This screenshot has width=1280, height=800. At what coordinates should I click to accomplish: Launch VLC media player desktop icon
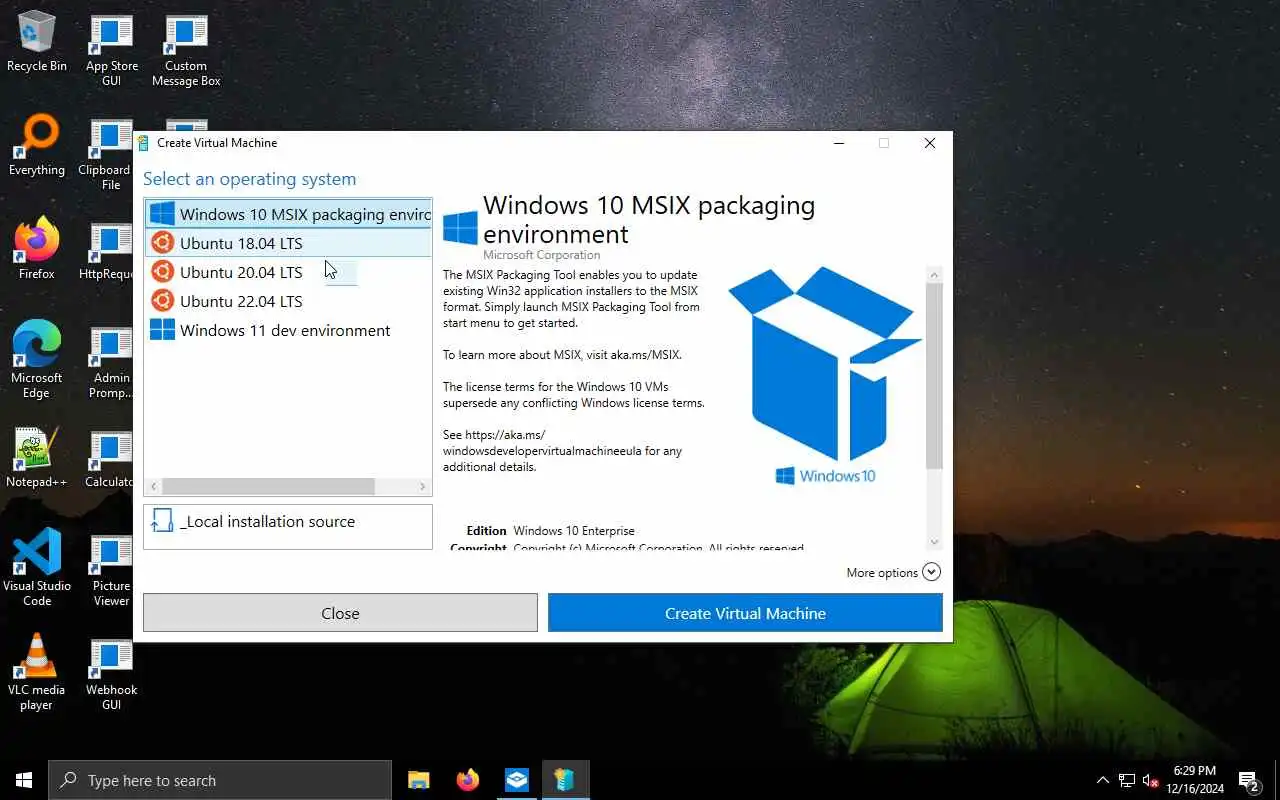37,673
